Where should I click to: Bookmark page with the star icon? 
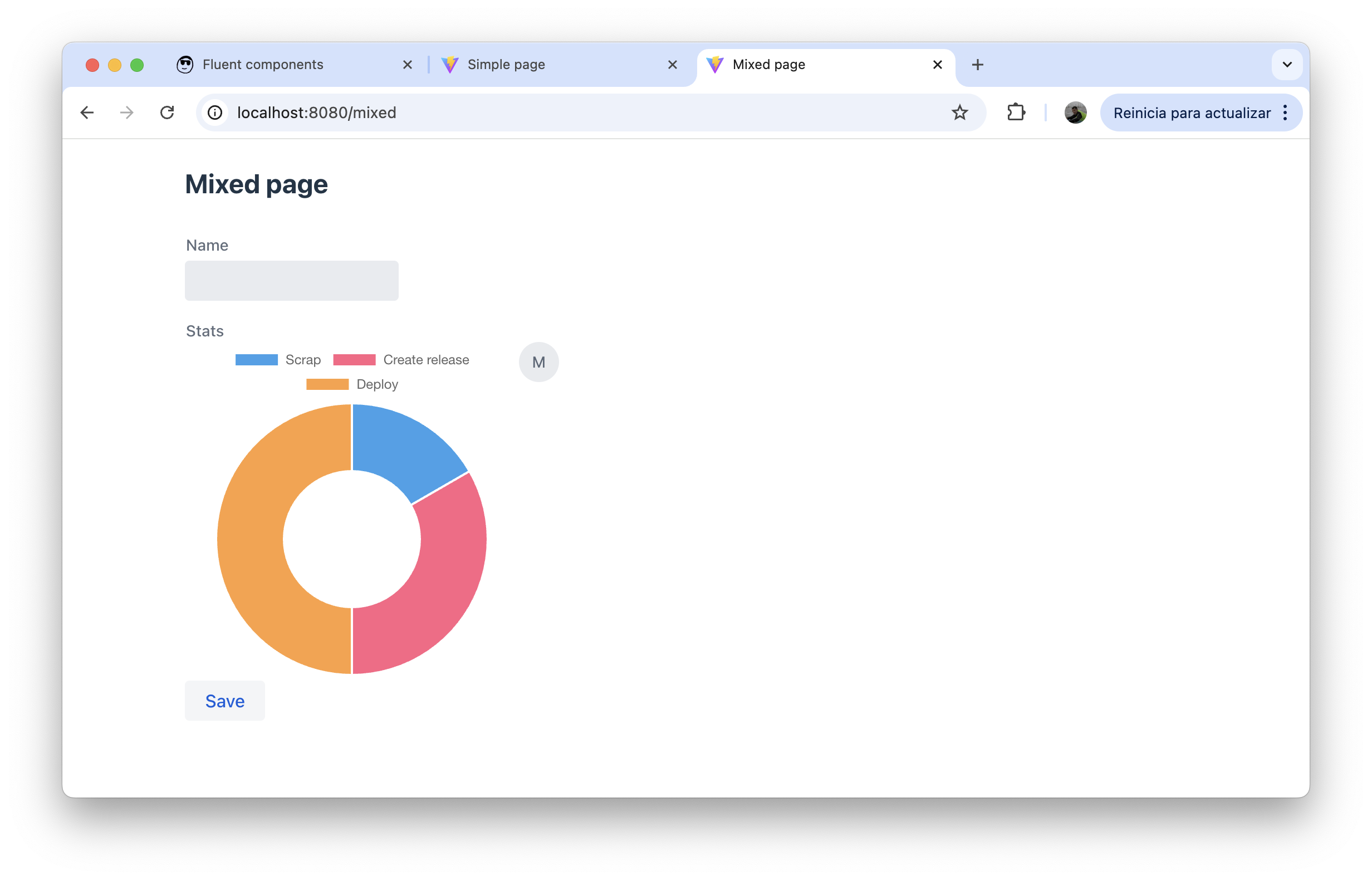tap(959, 113)
